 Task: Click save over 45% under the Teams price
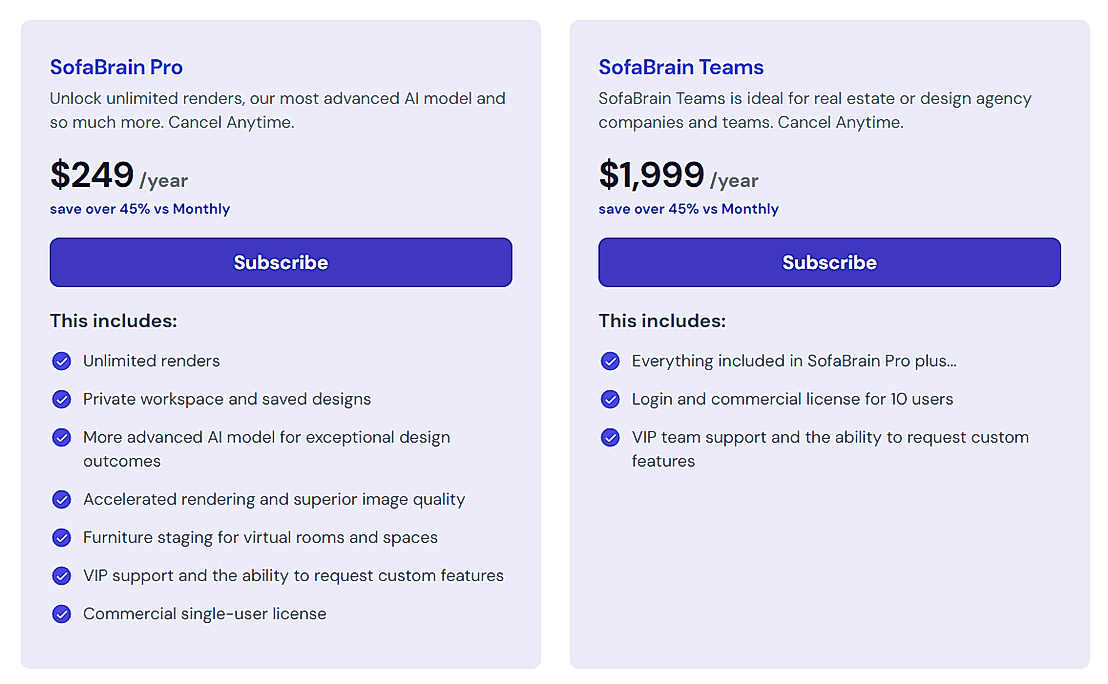click(x=688, y=209)
